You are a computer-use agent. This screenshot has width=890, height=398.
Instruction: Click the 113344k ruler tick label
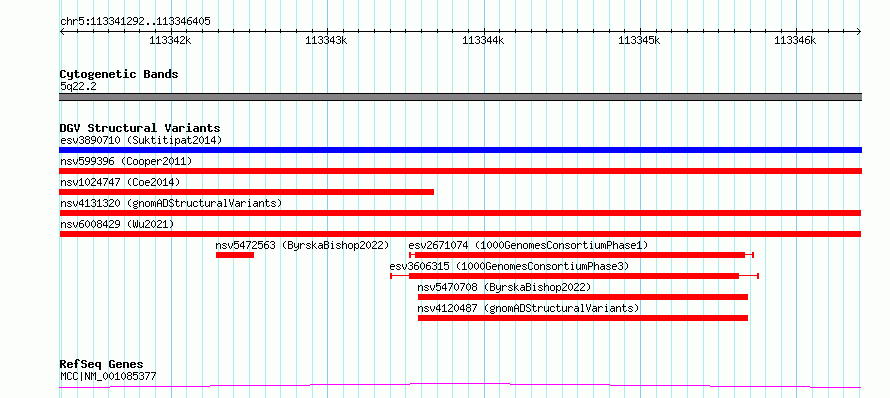483,40
